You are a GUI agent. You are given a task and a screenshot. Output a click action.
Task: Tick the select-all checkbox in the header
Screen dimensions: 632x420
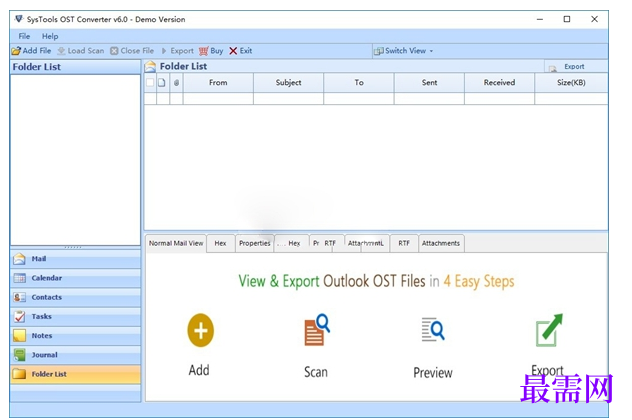tap(150, 83)
